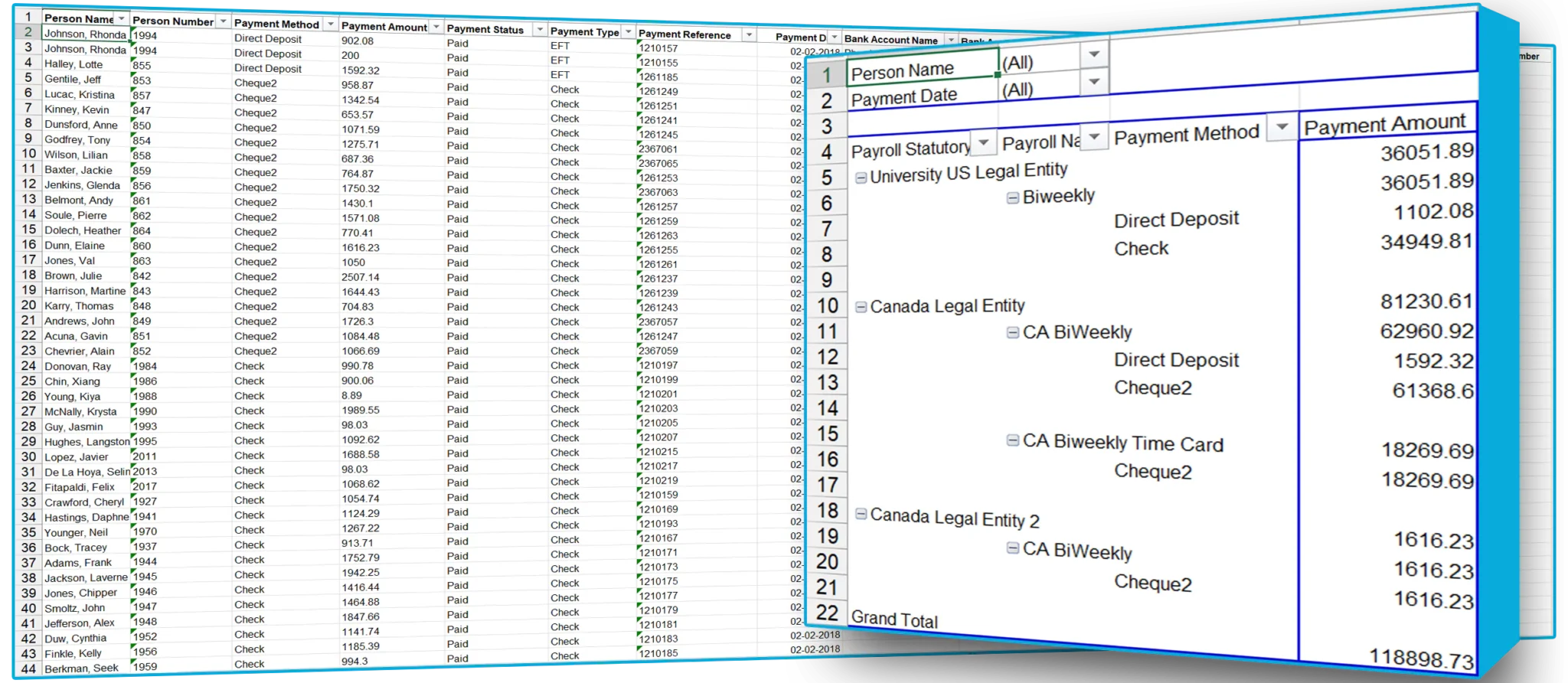Select the Johnson, Rhonda cell in row 2

[x=84, y=34]
